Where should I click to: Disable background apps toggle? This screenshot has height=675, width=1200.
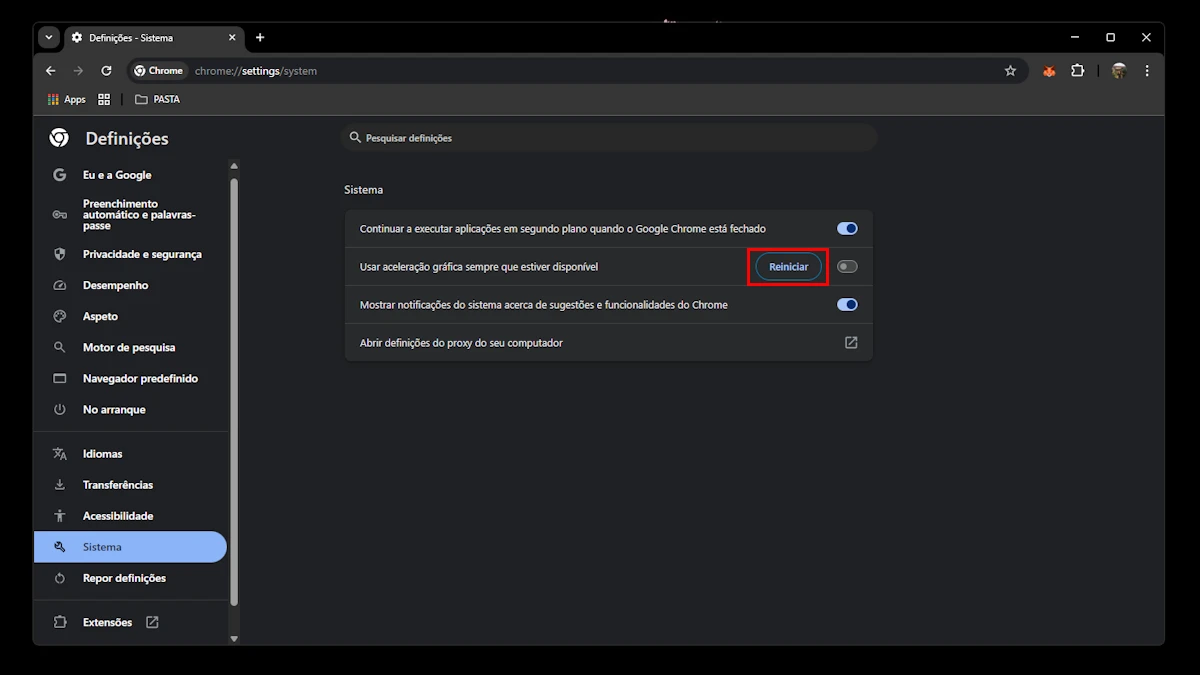(x=847, y=229)
